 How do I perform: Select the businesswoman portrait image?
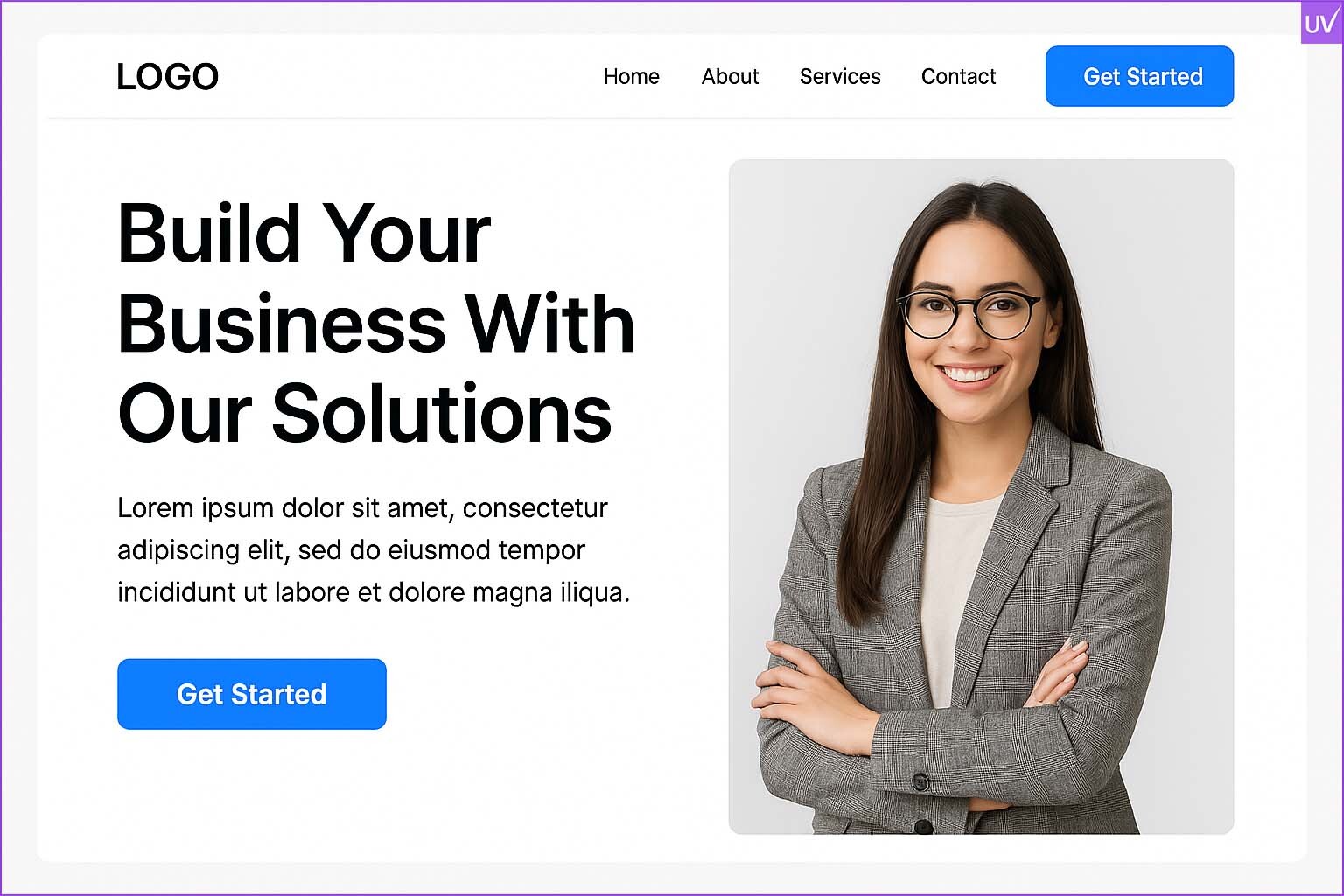(x=981, y=496)
